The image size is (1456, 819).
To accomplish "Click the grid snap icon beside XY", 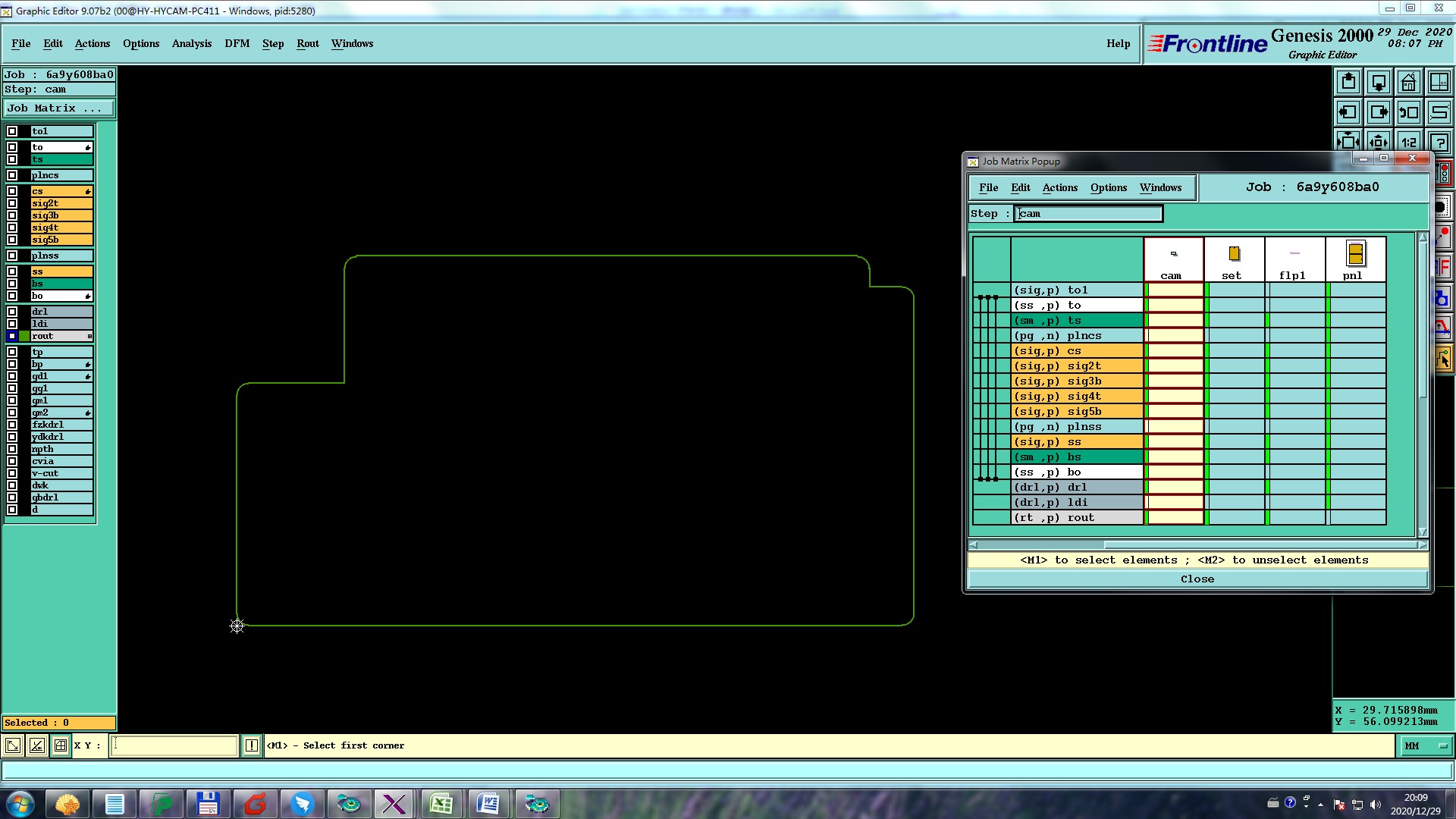I will pos(61,745).
